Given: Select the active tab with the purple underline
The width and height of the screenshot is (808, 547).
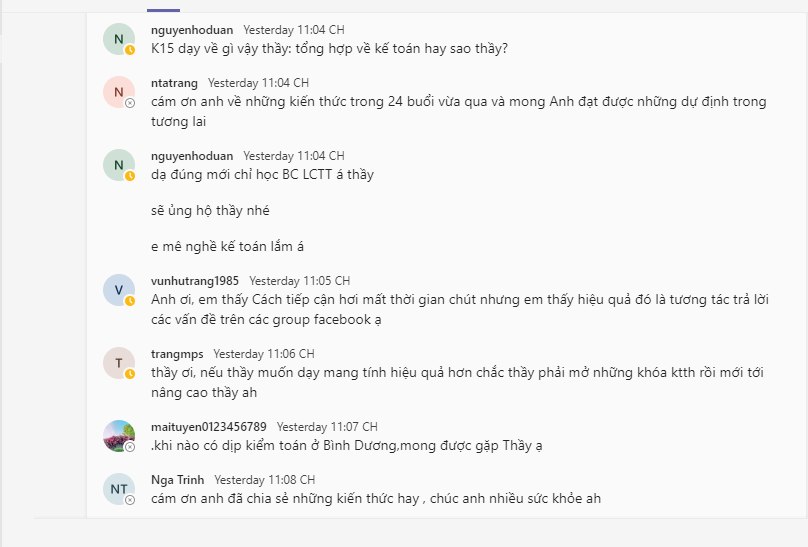Looking at the screenshot, I should click(x=163, y=6).
